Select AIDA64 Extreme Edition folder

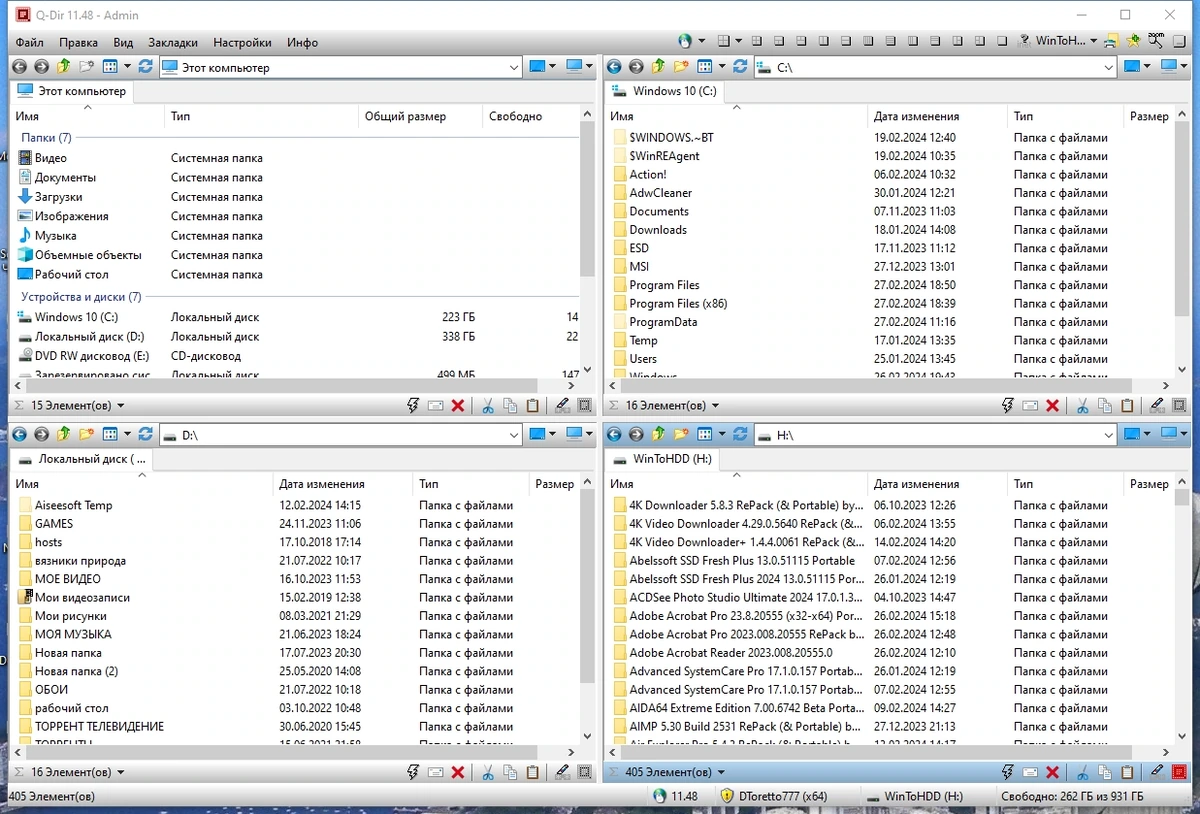click(745, 708)
